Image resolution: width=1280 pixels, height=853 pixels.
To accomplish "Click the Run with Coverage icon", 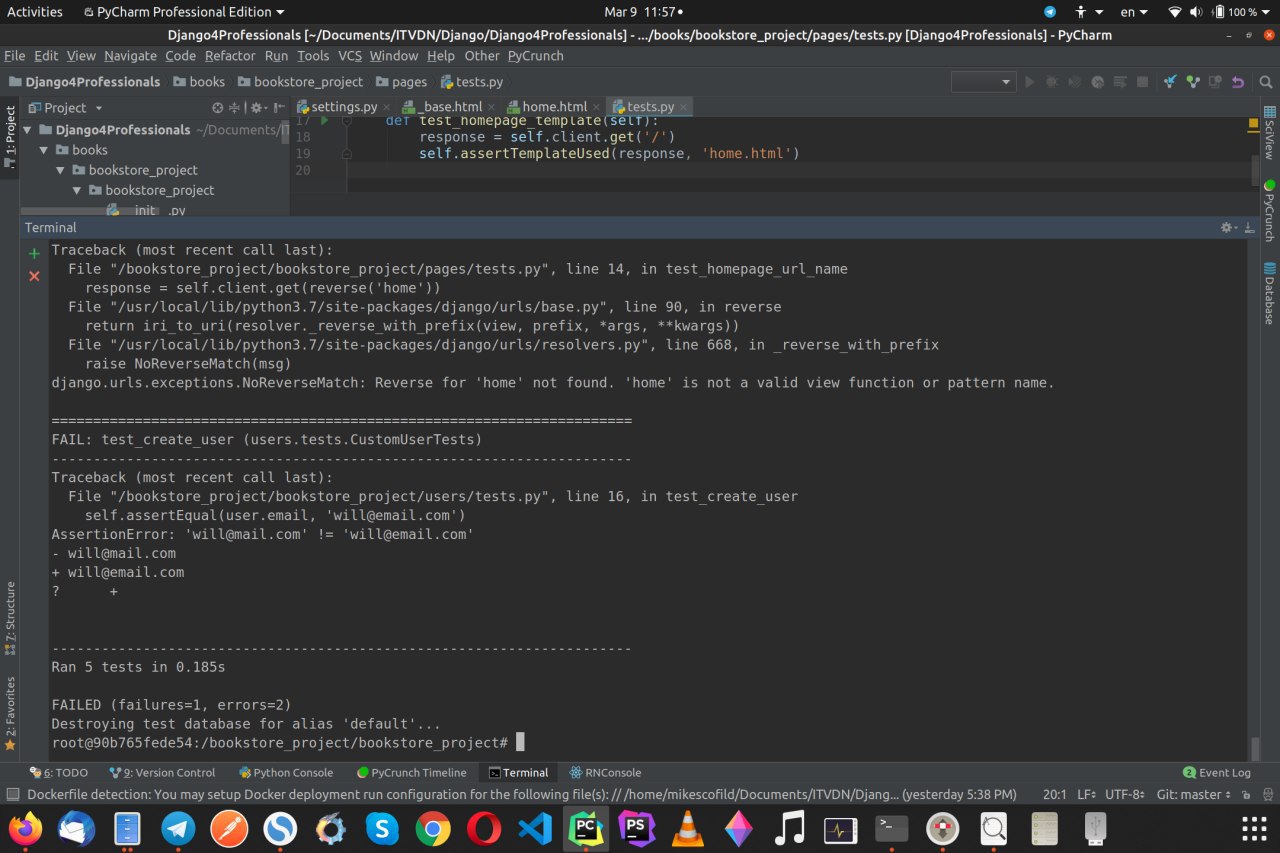I will pos(1075,82).
